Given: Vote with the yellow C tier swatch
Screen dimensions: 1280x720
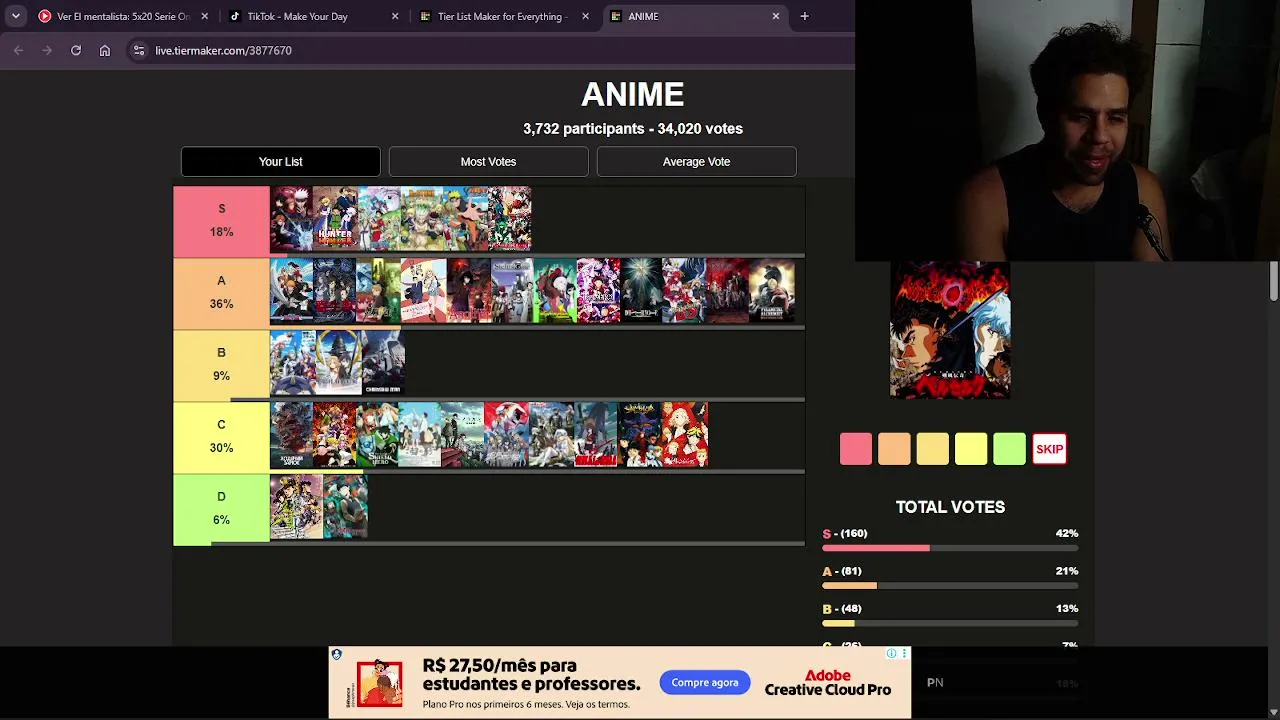Looking at the screenshot, I should pos(971,449).
